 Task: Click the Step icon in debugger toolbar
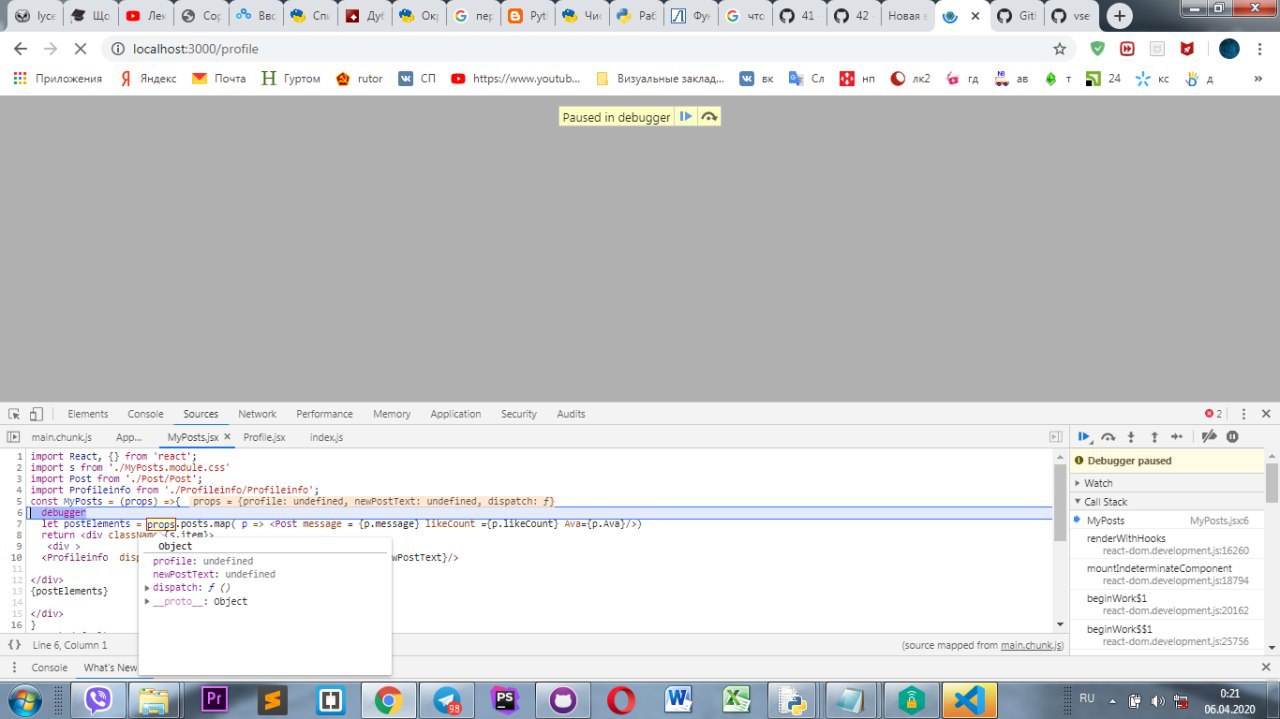[x=1177, y=437]
